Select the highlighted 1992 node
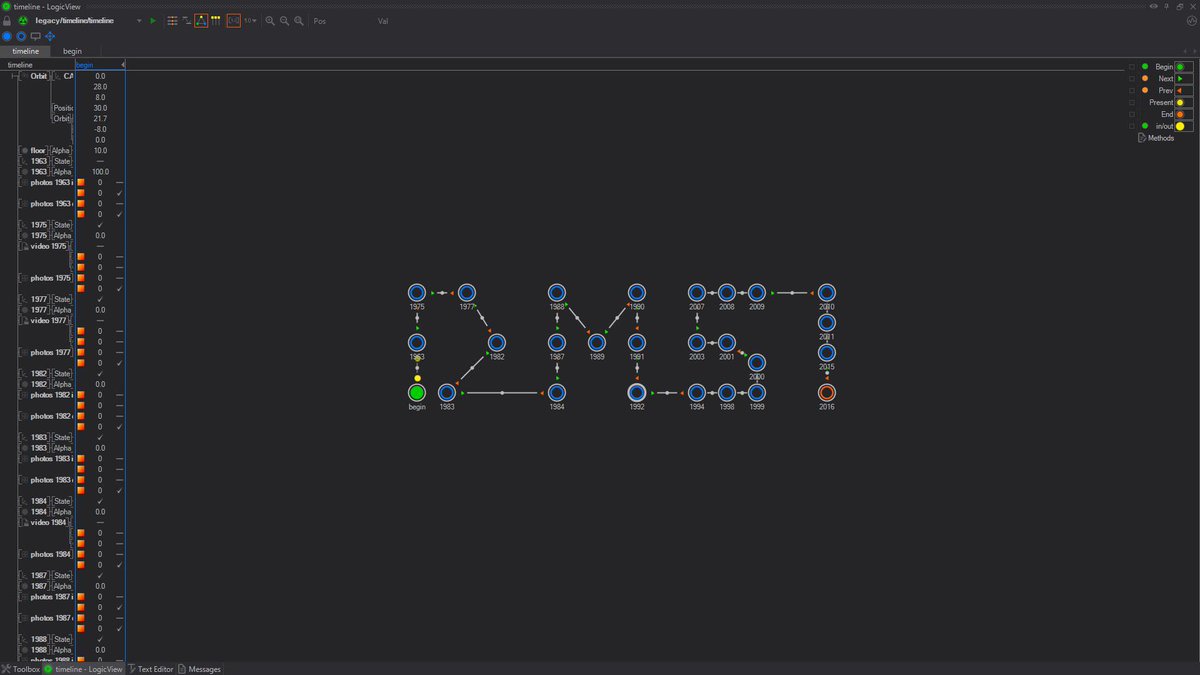The width and height of the screenshot is (1200, 675). tap(637, 392)
